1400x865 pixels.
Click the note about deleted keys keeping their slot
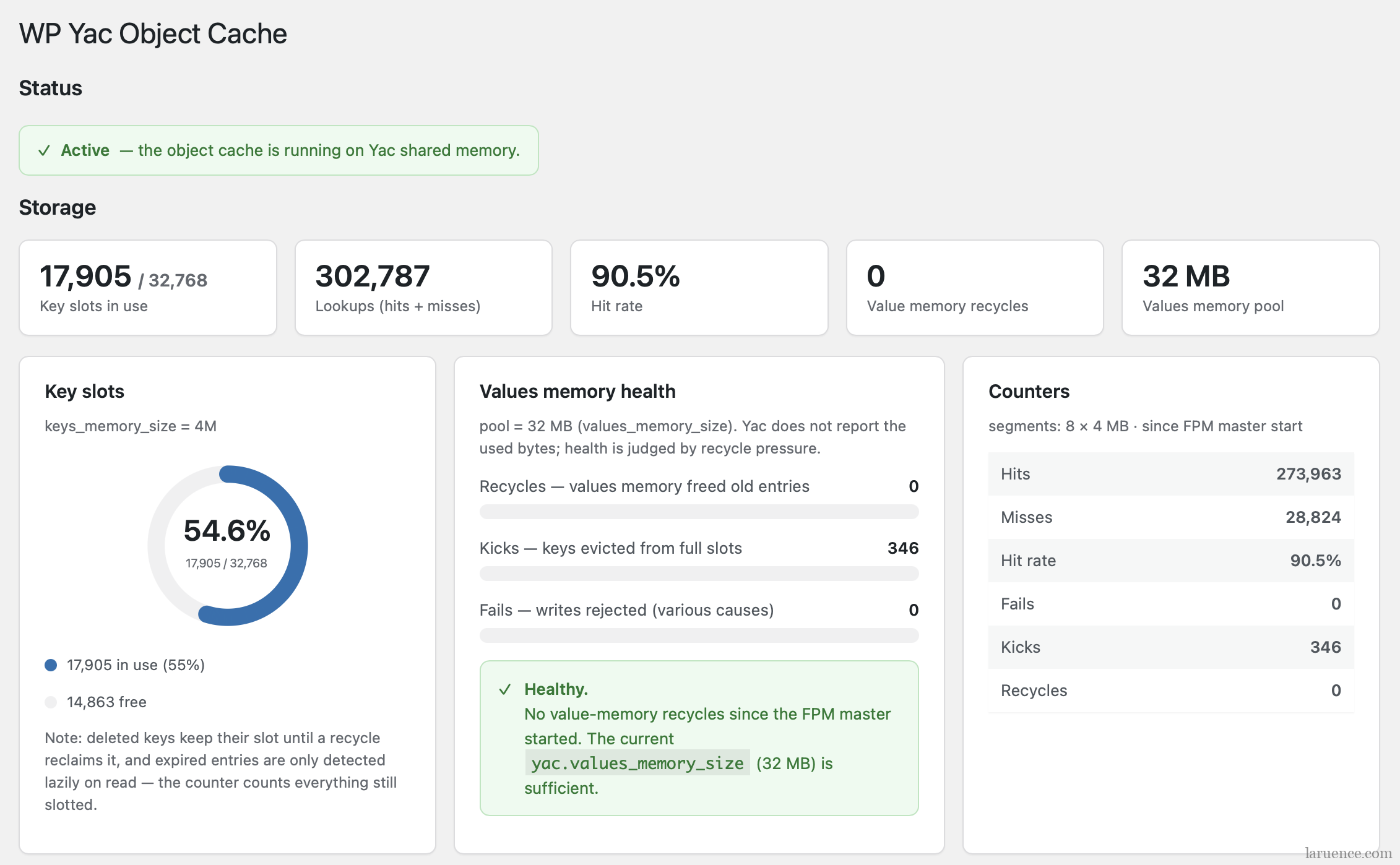(x=221, y=772)
